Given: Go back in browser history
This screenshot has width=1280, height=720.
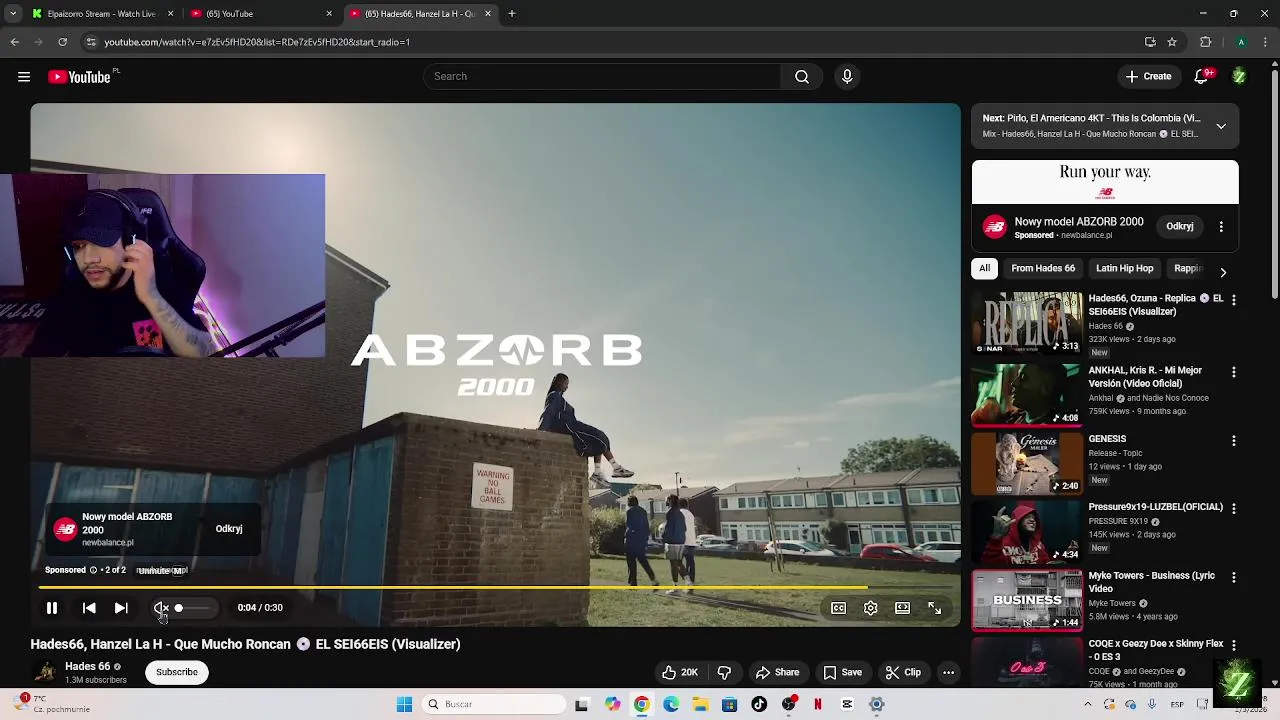Looking at the screenshot, I should pos(14,42).
